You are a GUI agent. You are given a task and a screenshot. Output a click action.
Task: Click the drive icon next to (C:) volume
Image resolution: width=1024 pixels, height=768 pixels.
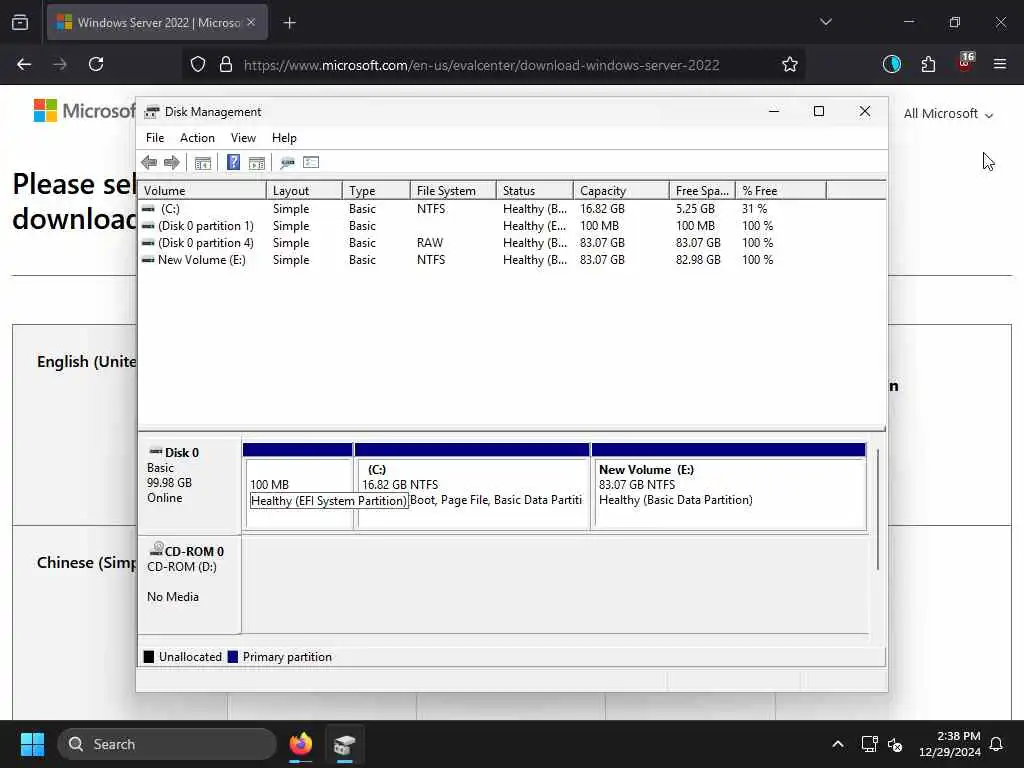148,209
